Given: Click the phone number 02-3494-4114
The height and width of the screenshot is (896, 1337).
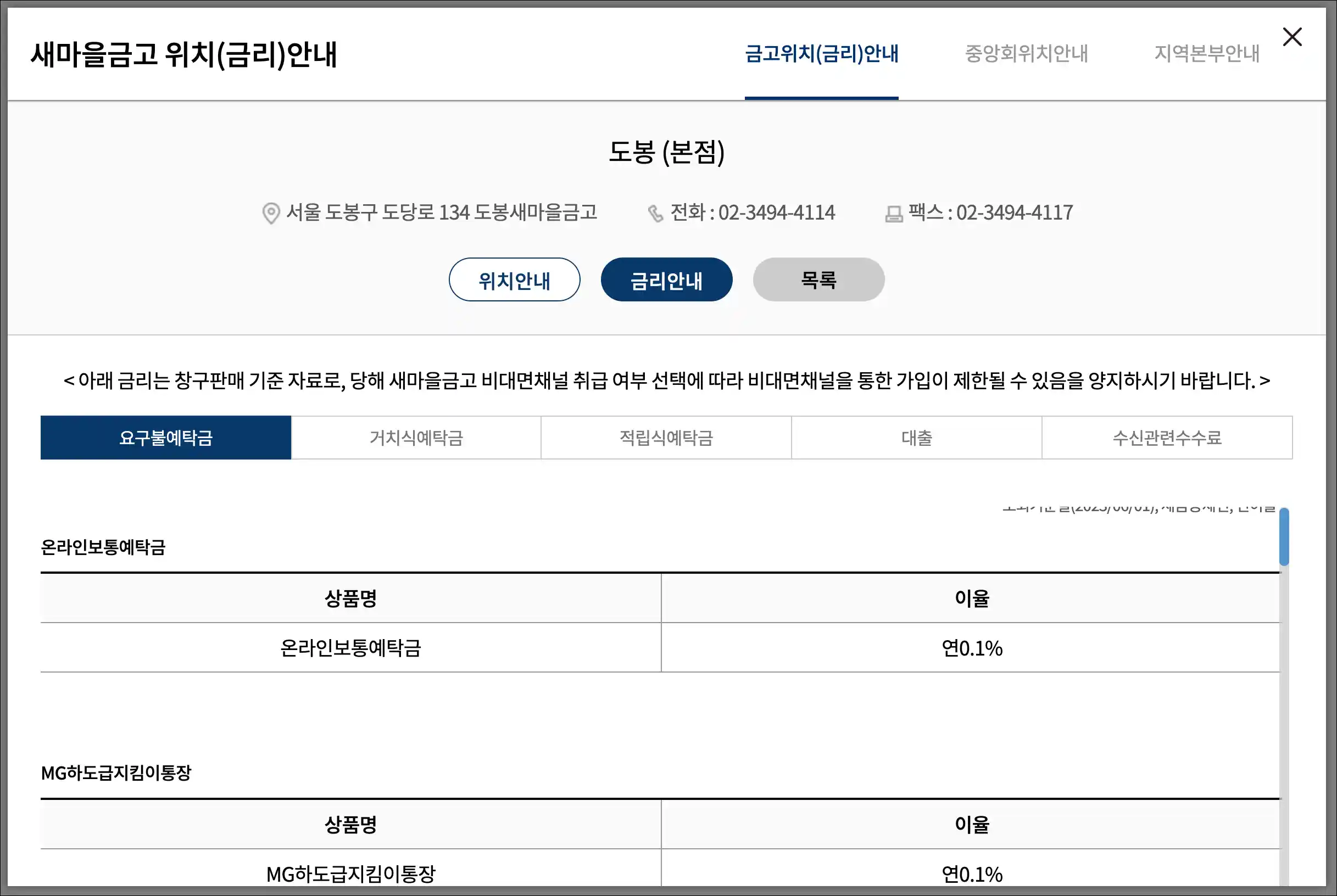Looking at the screenshot, I should point(776,212).
